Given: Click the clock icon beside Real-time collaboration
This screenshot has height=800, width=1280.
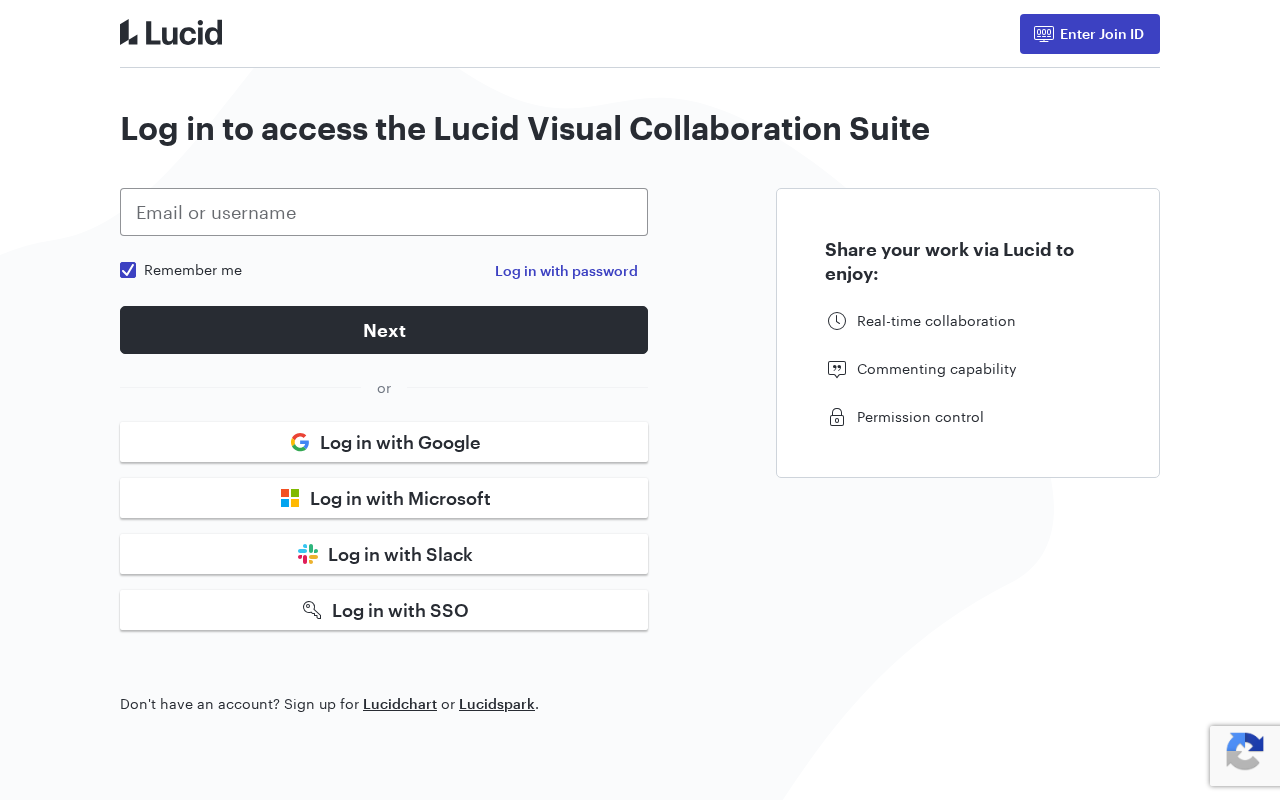Looking at the screenshot, I should pos(837,321).
